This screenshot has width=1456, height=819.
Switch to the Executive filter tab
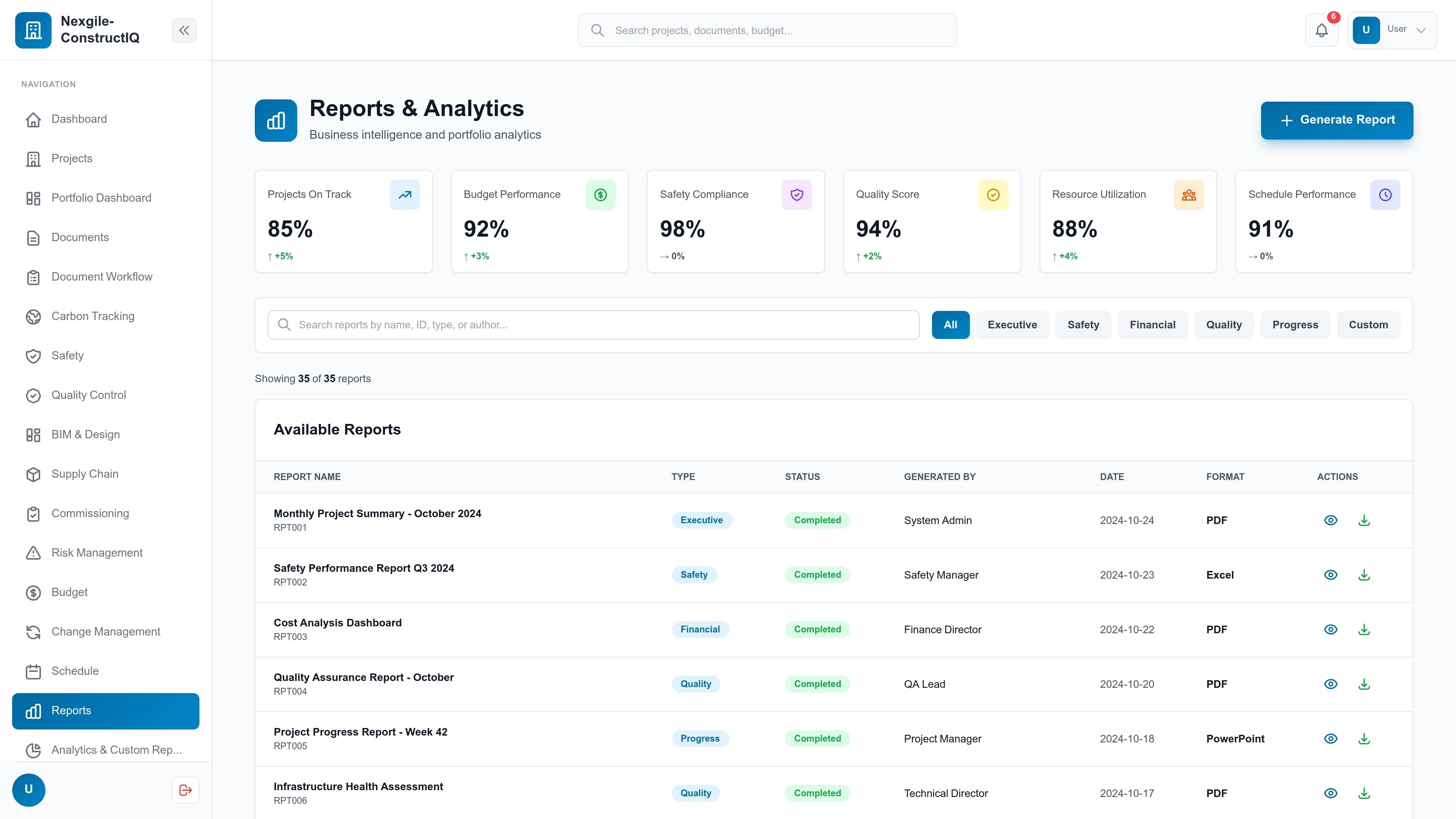[x=1012, y=325]
